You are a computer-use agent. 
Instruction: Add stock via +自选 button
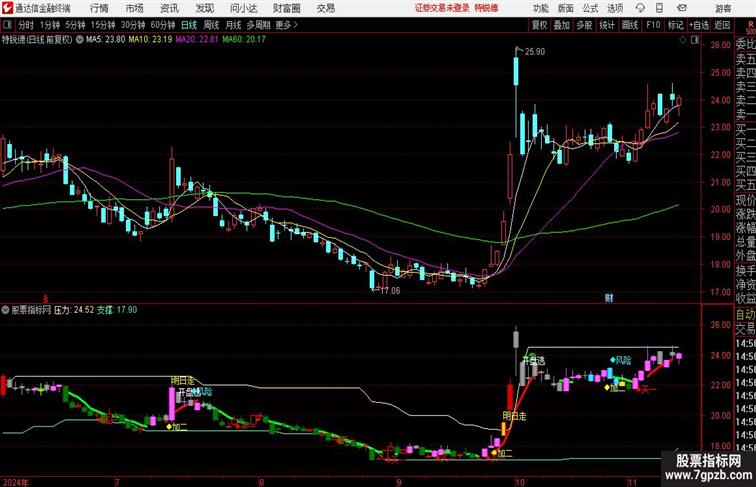[699, 25]
